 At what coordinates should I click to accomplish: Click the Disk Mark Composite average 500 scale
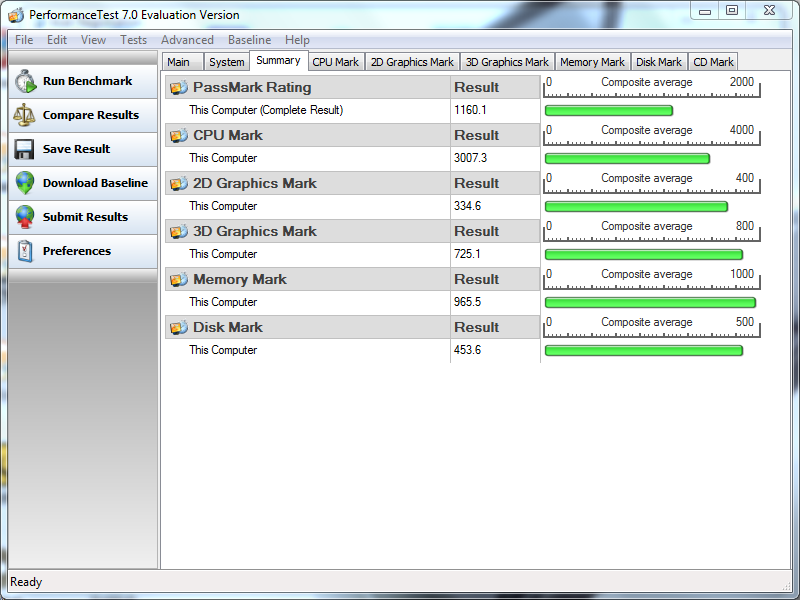pyautogui.click(x=652, y=327)
